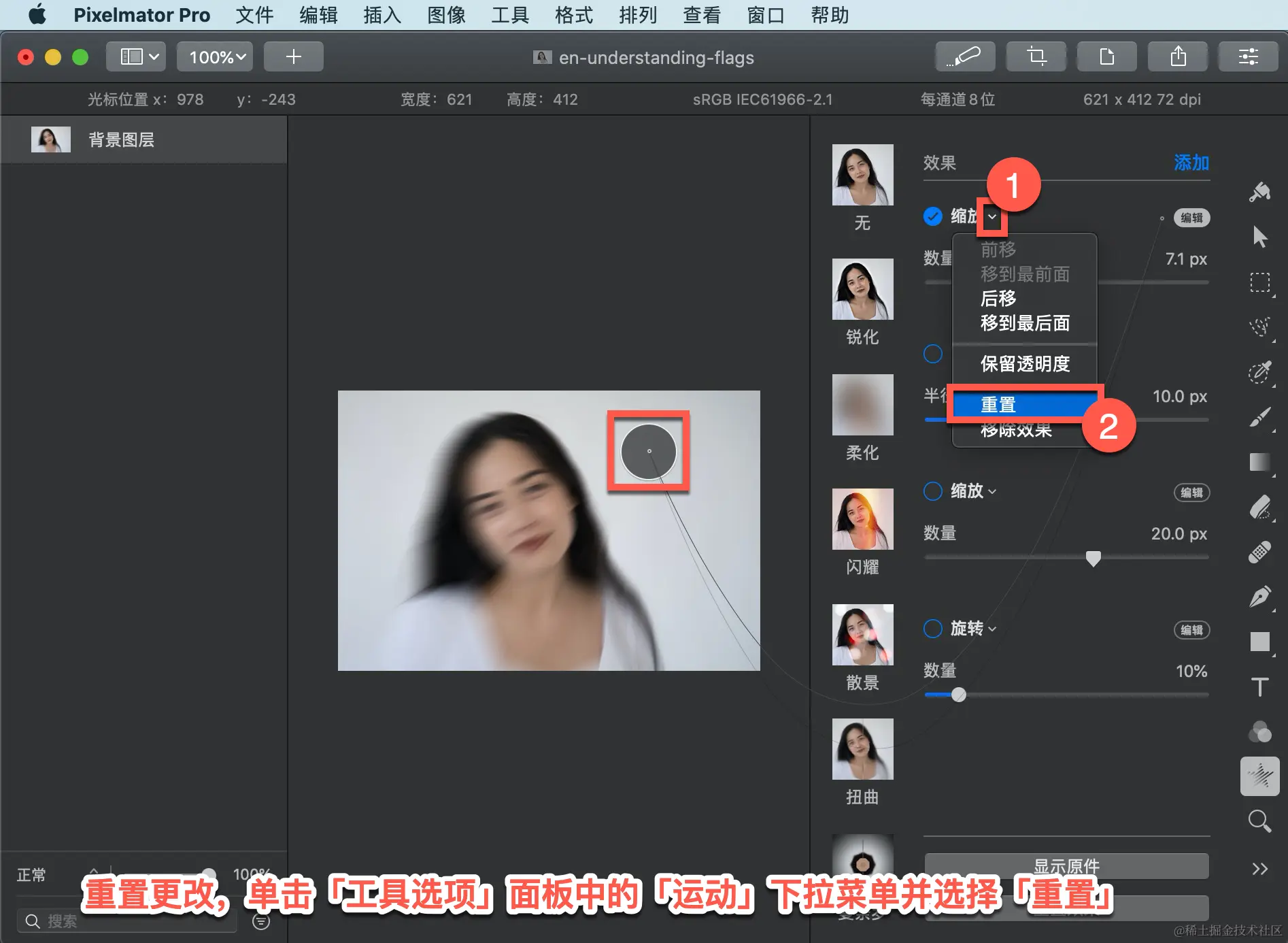The height and width of the screenshot is (943, 1288).
Task: Open the dropdown of the unchecked 缩放 effect
Action: coord(992,491)
